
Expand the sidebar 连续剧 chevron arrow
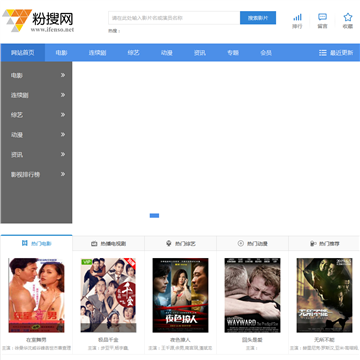[63, 95]
